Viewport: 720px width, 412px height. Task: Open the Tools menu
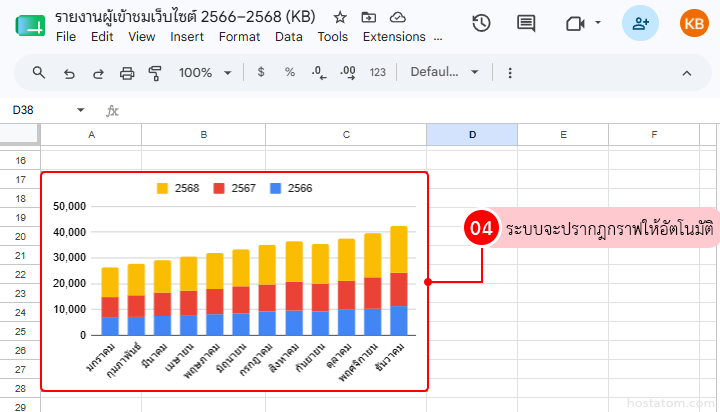[332, 37]
